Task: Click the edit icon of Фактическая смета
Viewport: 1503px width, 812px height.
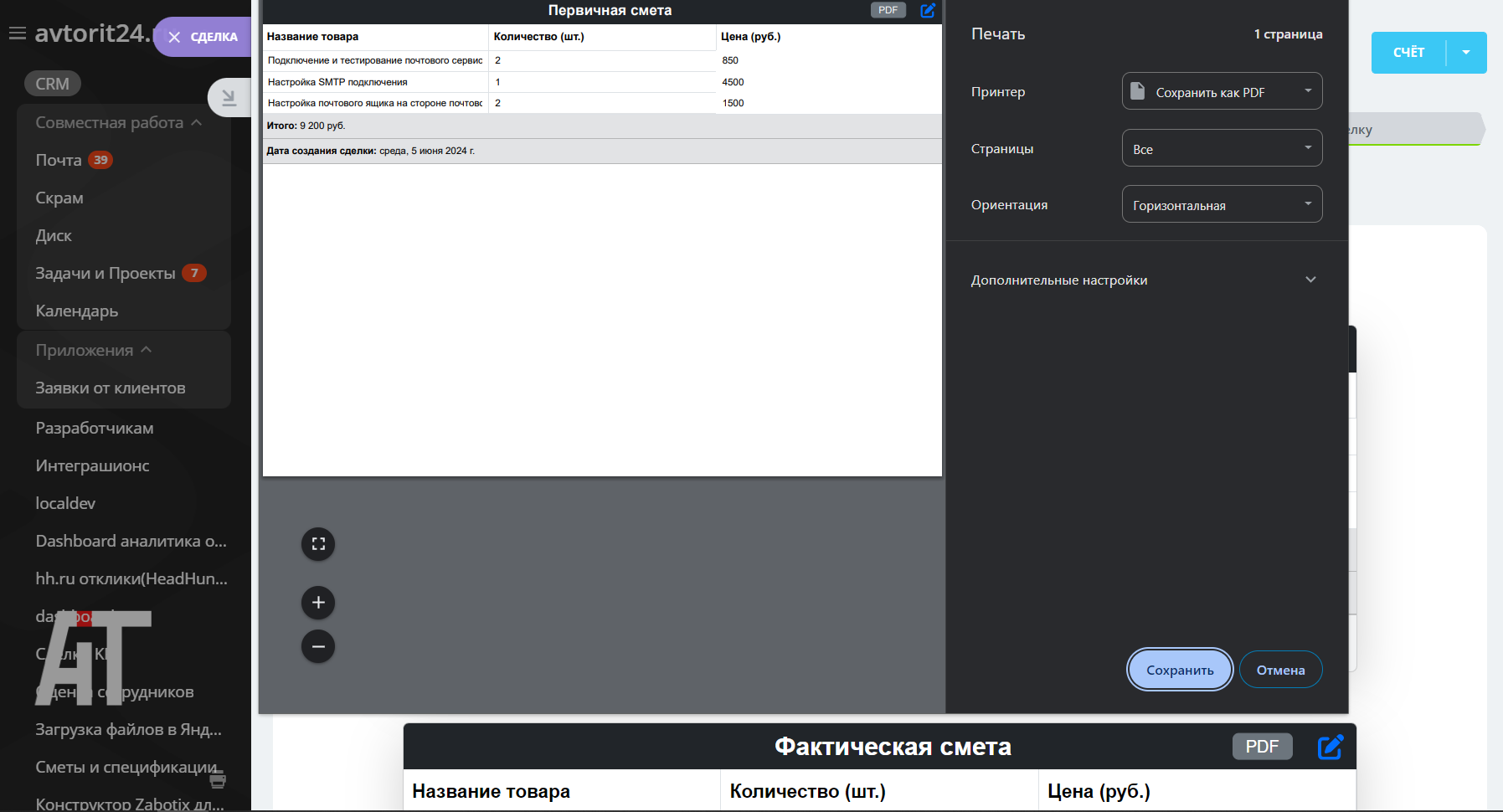Action: (x=1331, y=747)
